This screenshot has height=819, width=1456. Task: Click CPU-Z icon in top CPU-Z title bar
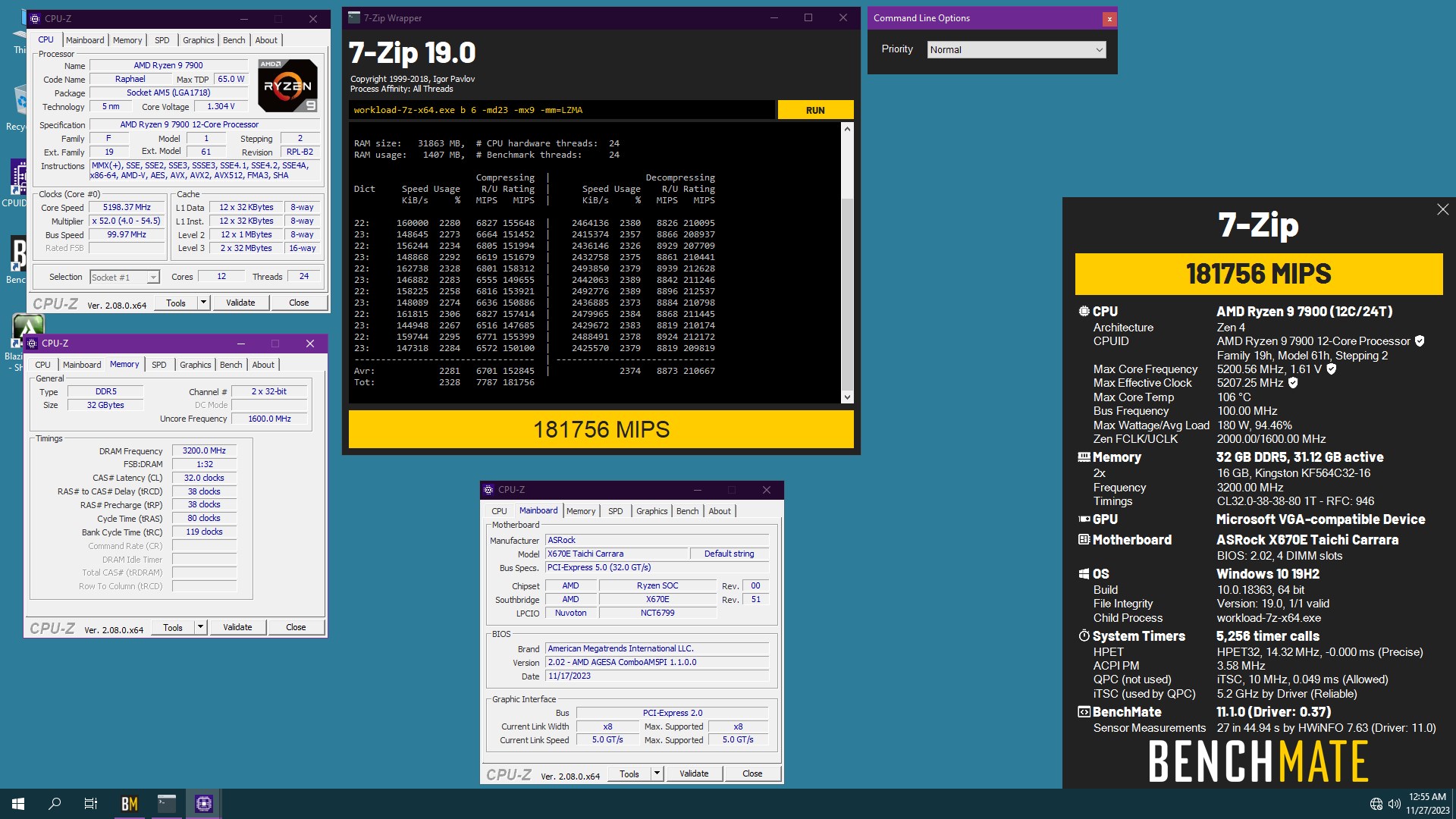pos(34,18)
